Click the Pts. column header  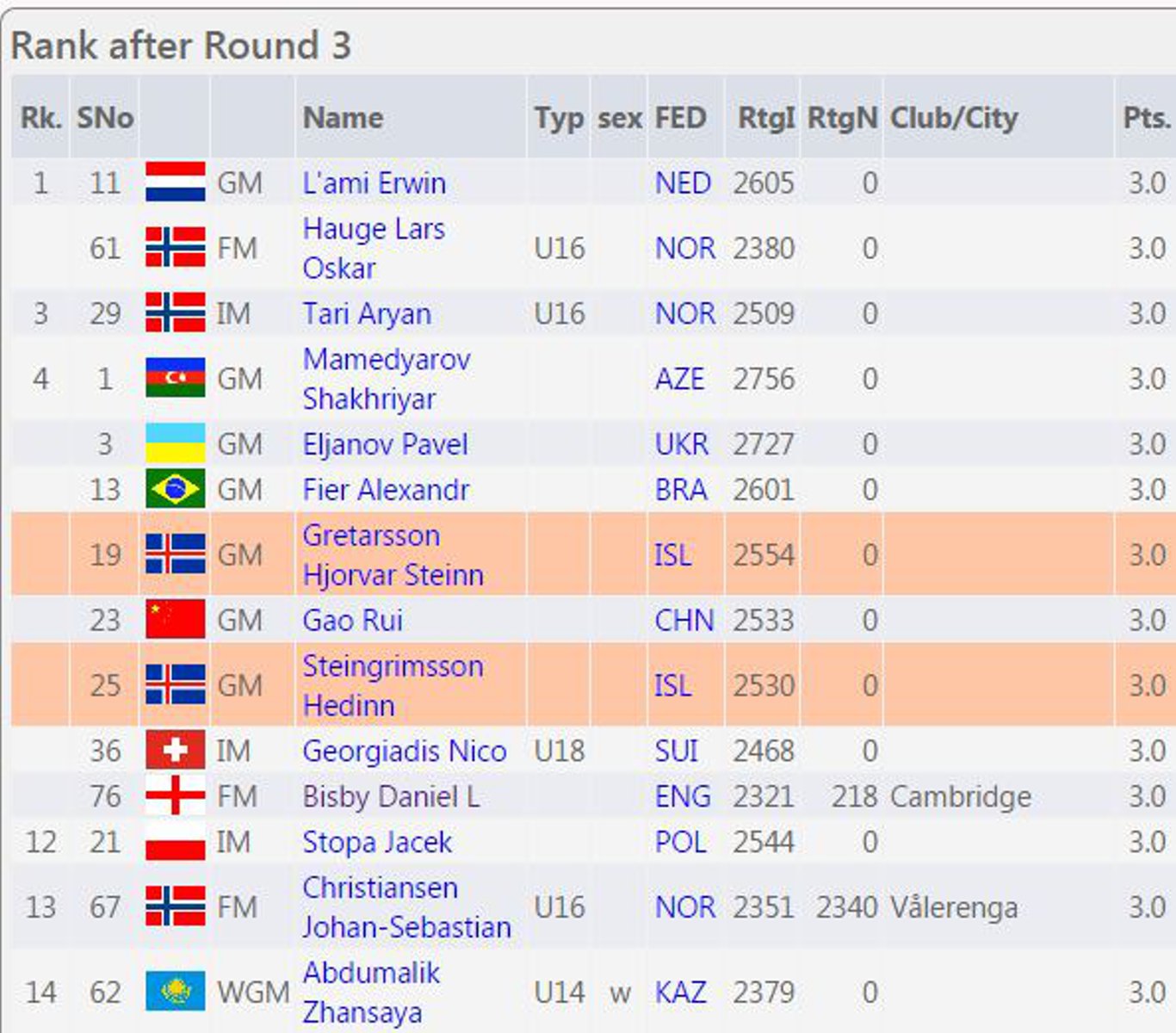pyautogui.click(x=1147, y=118)
